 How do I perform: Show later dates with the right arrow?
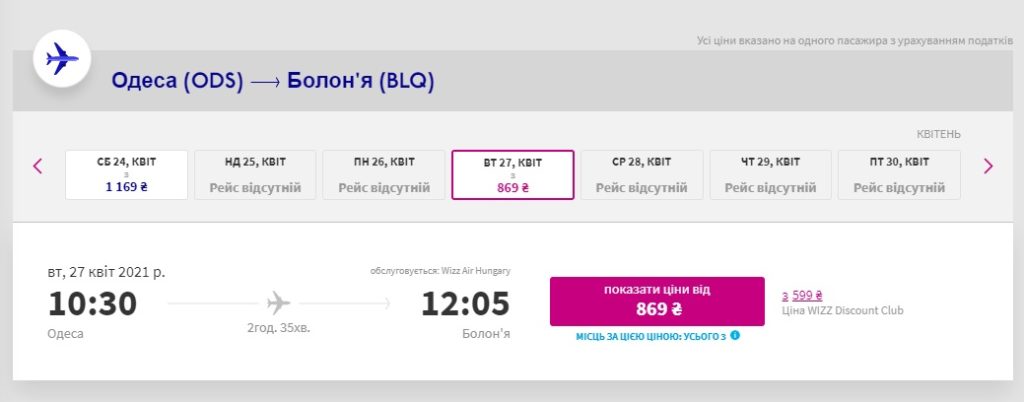point(988,166)
